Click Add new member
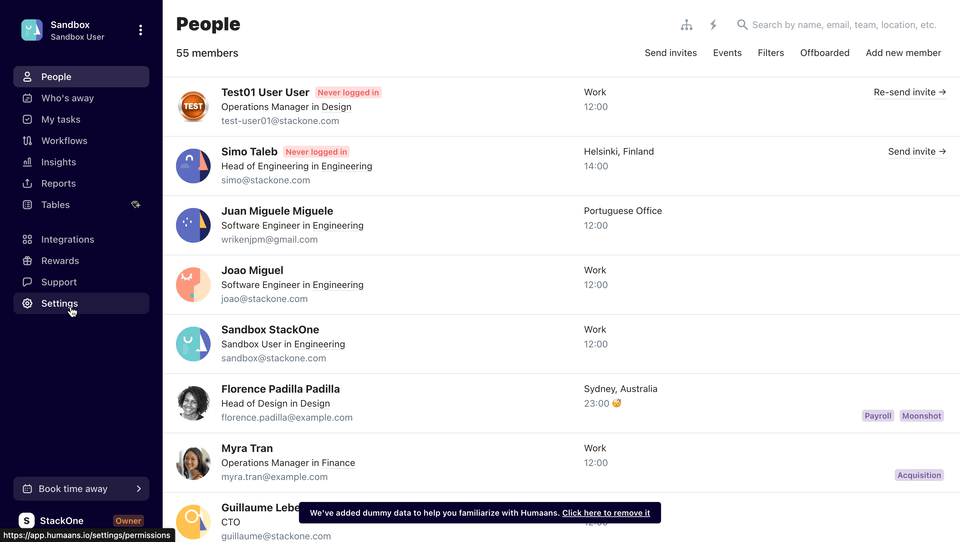 903,53
